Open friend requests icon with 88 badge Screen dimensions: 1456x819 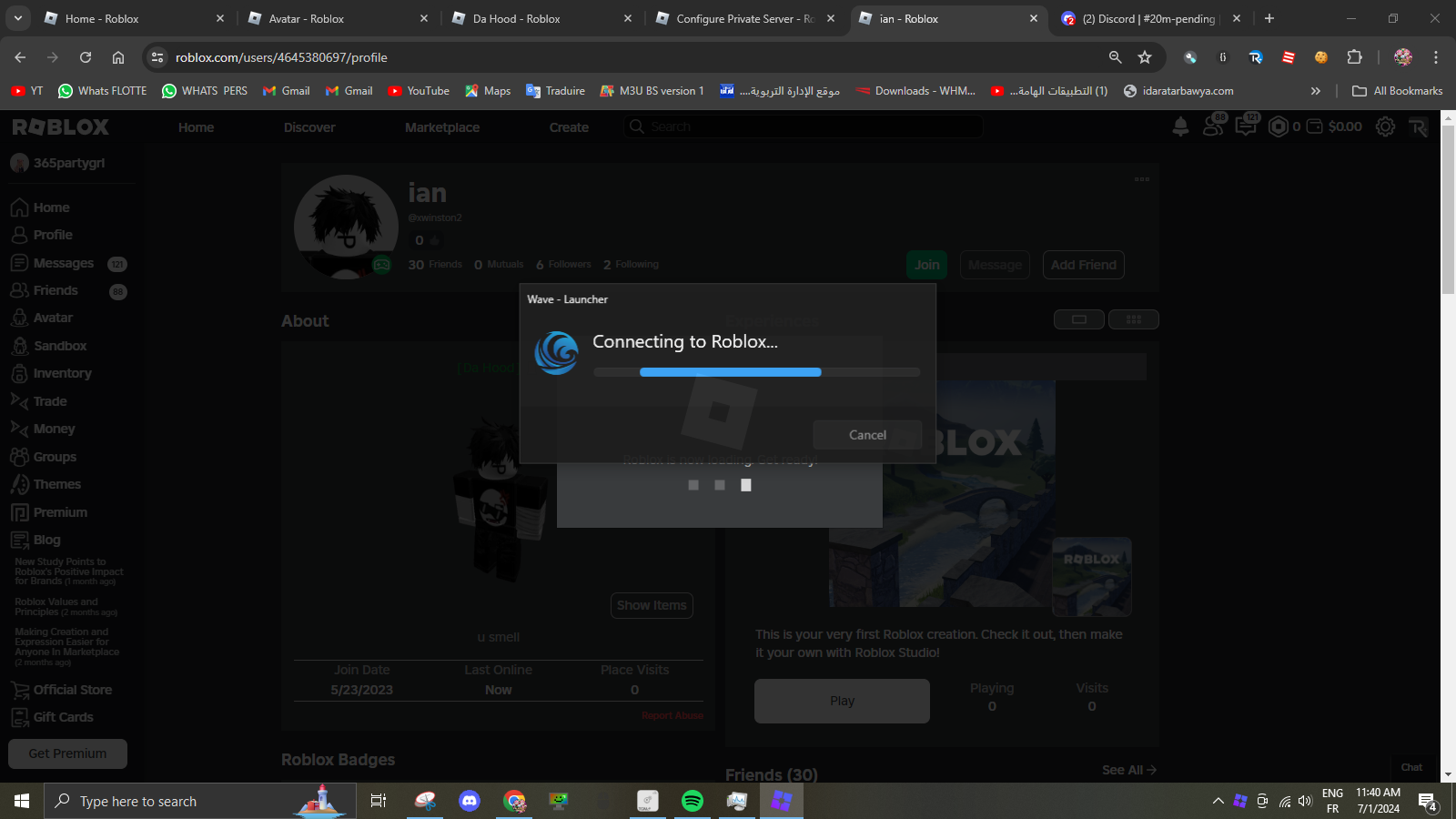(1214, 126)
